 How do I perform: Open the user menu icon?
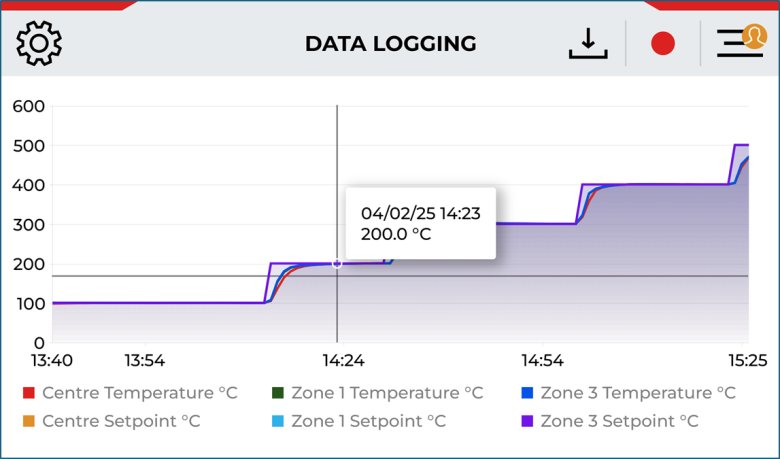coord(740,42)
